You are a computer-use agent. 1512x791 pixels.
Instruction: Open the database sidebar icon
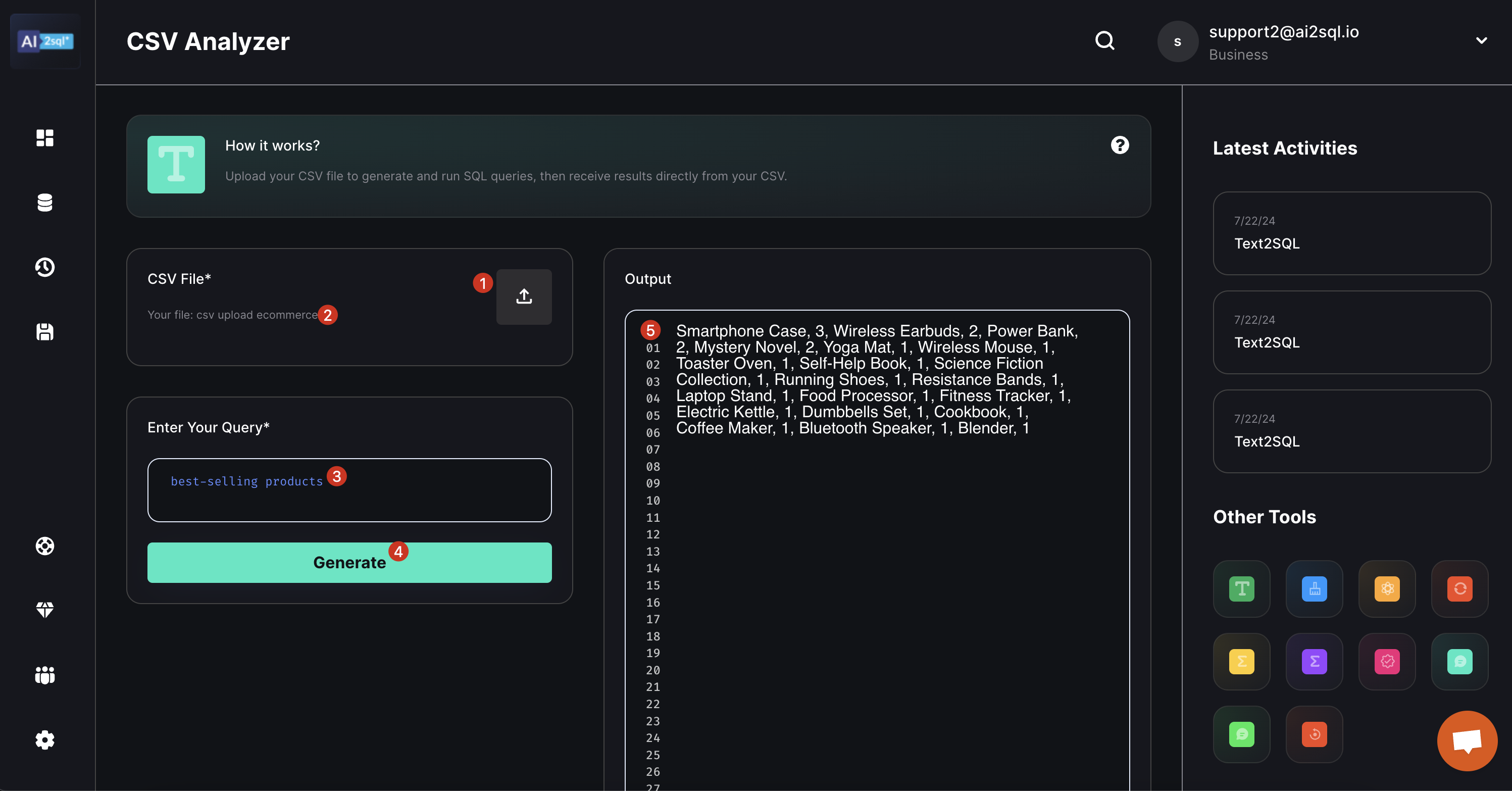coord(44,203)
